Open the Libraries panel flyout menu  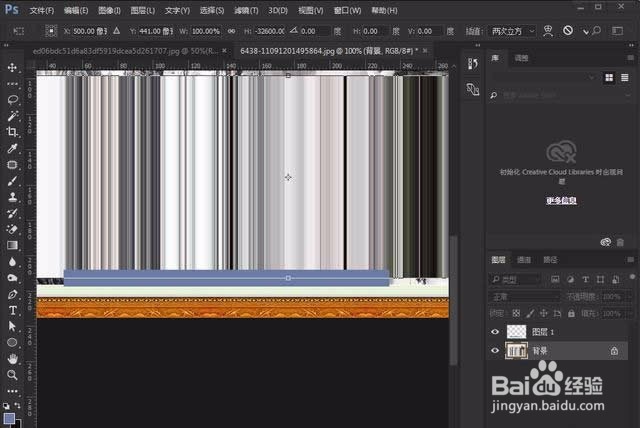click(x=631, y=58)
